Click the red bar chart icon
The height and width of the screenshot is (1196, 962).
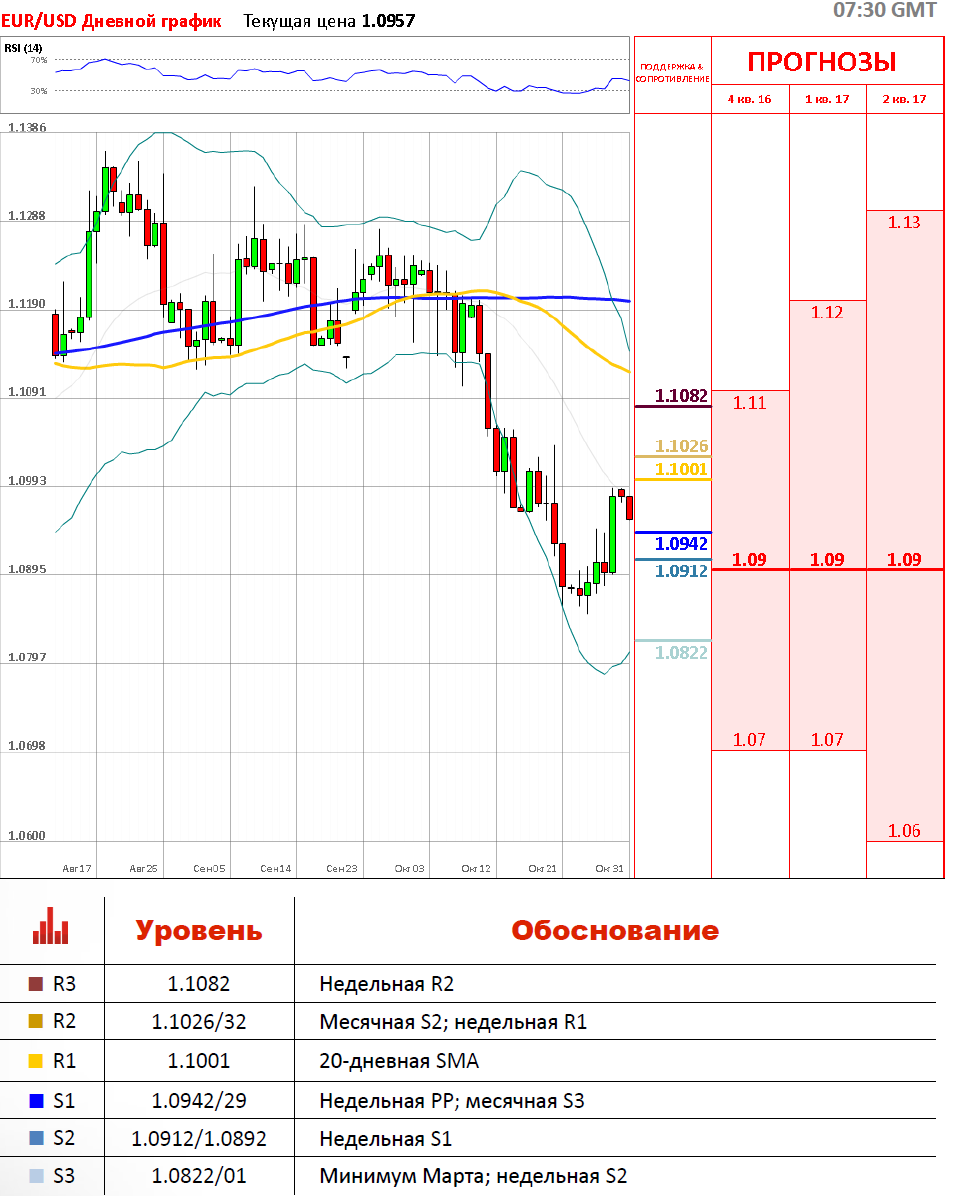[x=50, y=926]
